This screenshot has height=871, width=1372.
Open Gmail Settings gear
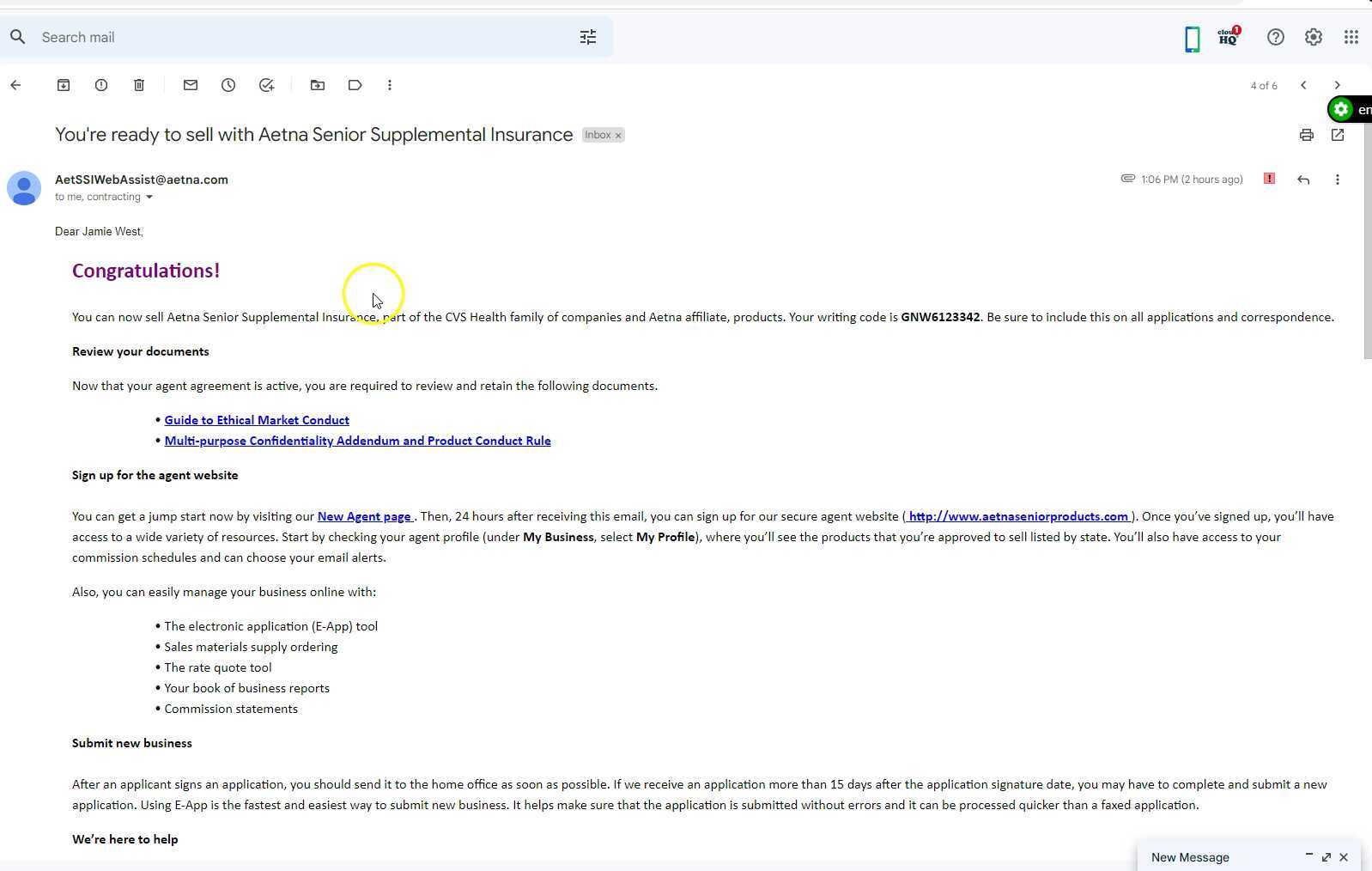tap(1314, 37)
